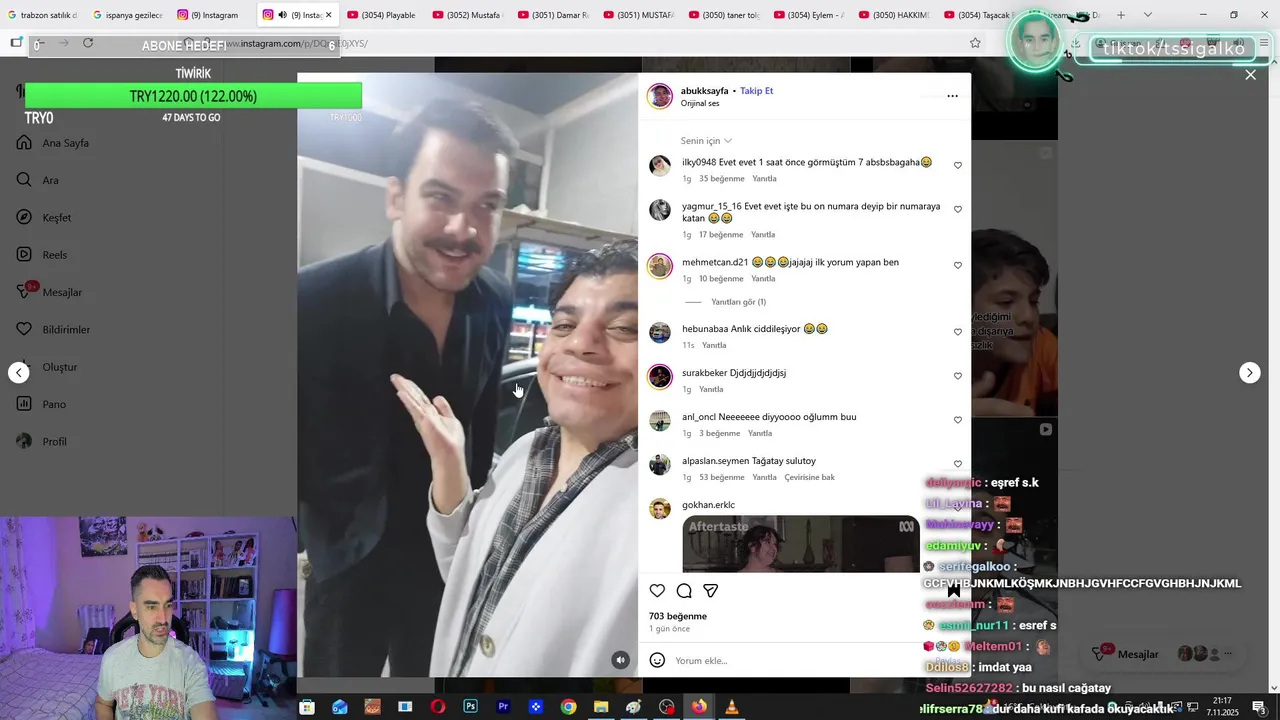Reload the page
This screenshot has height=720, width=1280.
pos(88,43)
